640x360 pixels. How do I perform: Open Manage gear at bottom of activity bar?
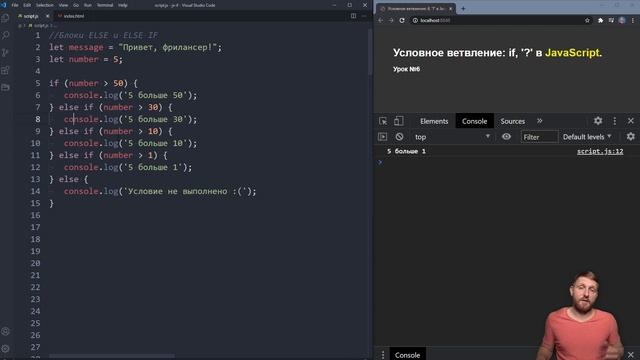pyautogui.click(x=5, y=349)
